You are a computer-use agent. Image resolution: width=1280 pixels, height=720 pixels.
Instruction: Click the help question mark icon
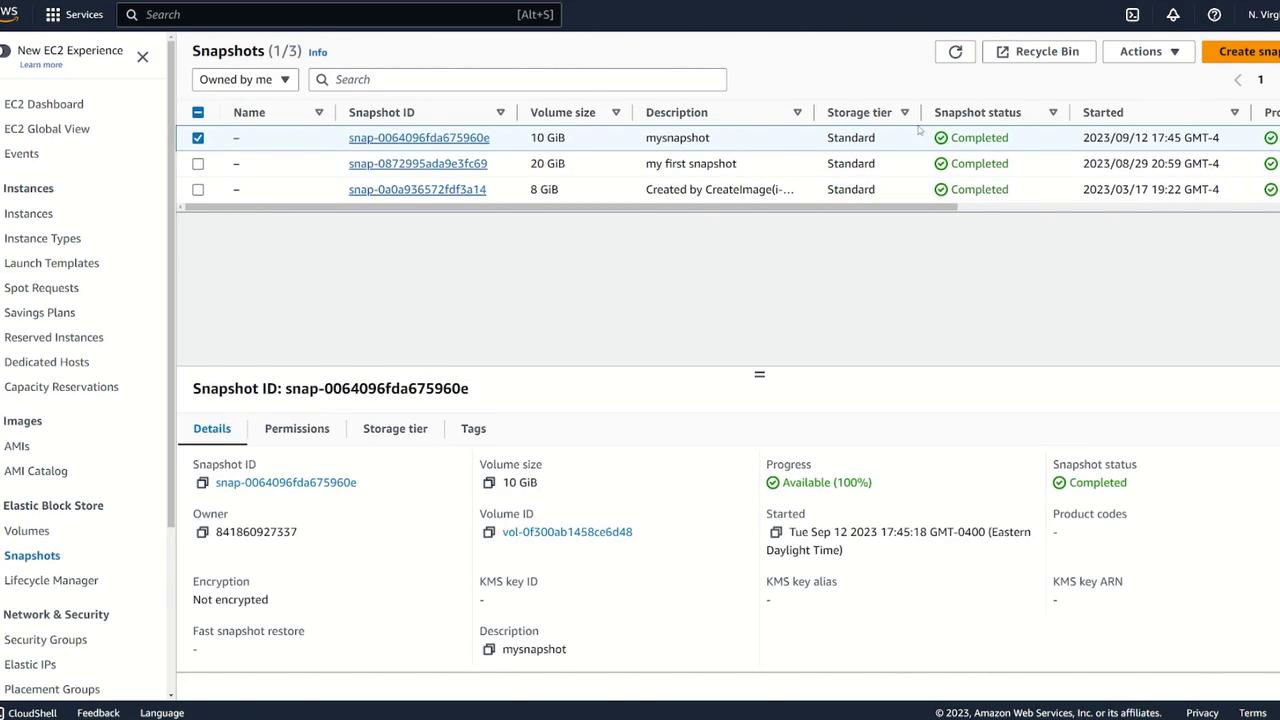tap(1214, 15)
